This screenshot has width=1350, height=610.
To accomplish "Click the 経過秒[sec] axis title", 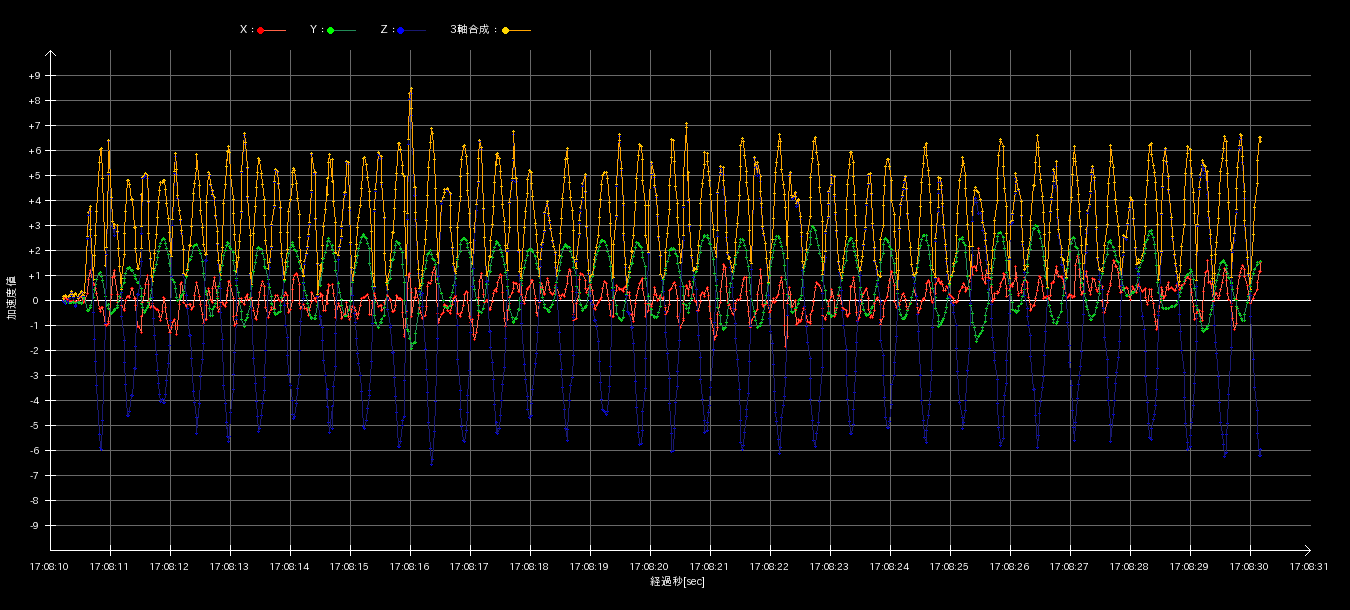I will 677,581.
